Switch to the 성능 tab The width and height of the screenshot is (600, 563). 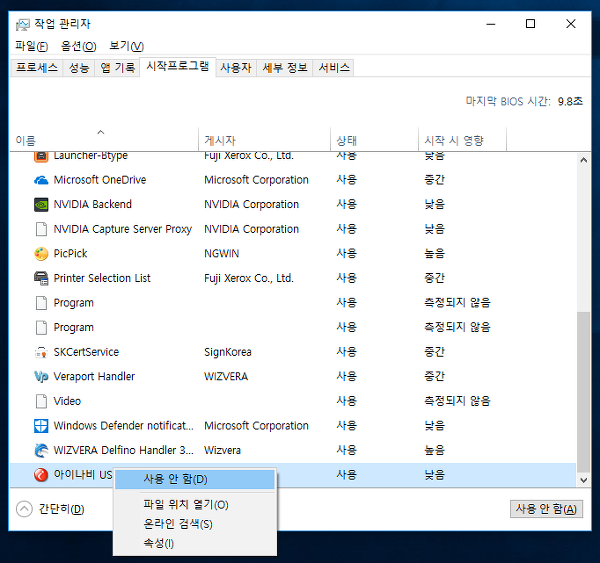coord(79,68)
